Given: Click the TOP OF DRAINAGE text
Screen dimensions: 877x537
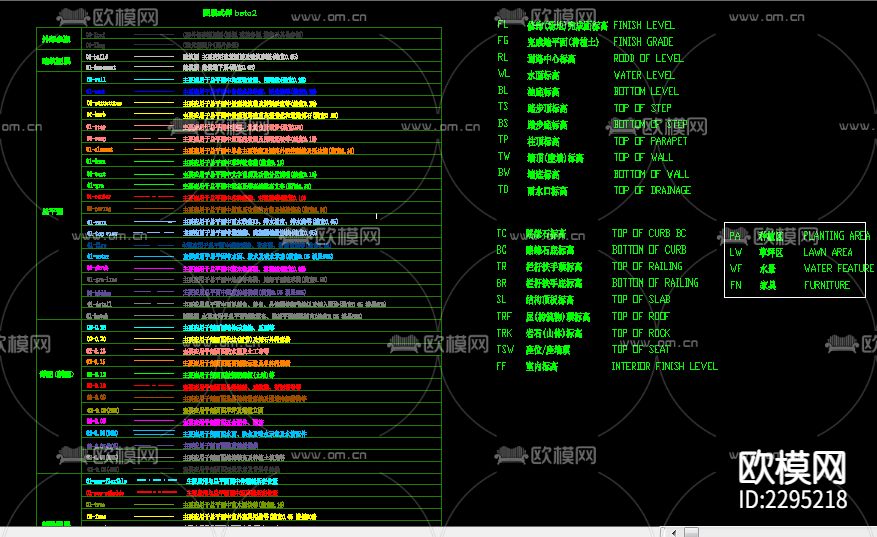Looking at the screenshot, I should 652,190.
